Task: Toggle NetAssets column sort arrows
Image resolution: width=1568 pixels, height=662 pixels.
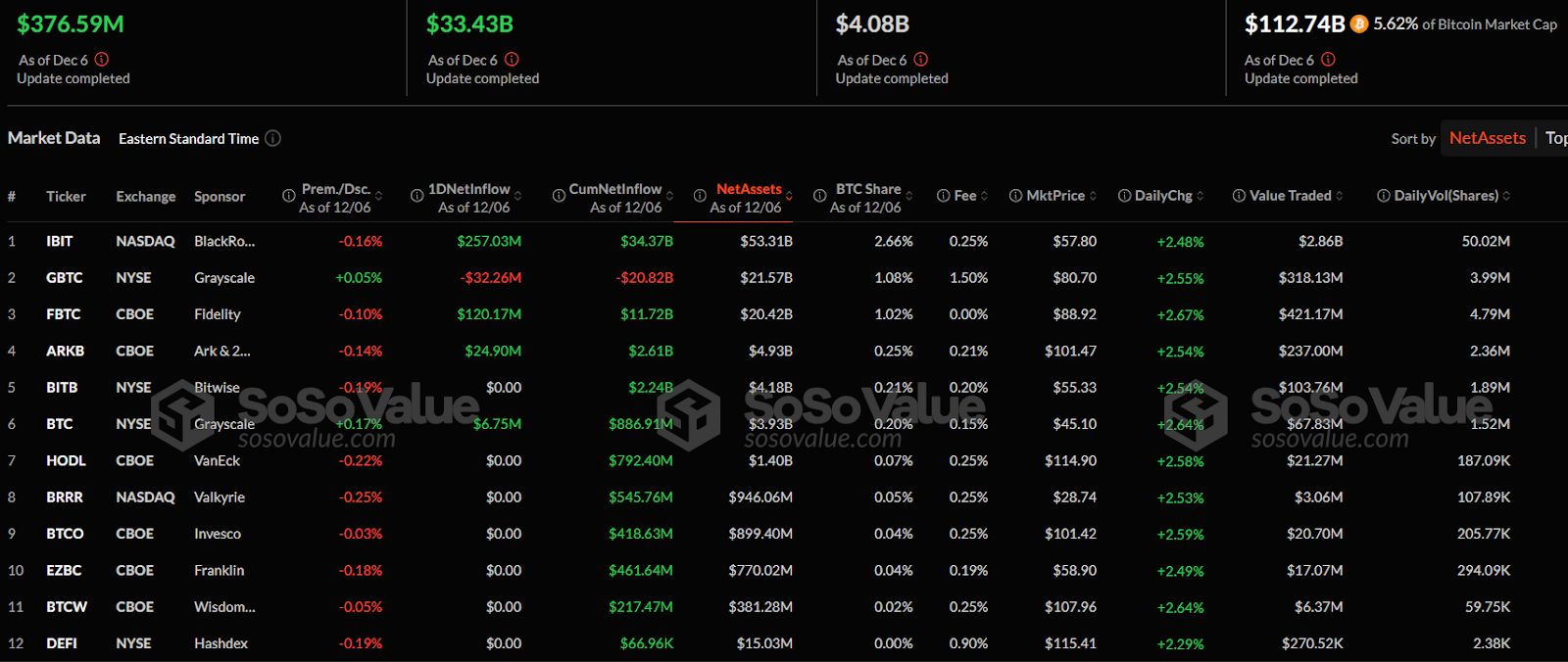Action: 789,196
